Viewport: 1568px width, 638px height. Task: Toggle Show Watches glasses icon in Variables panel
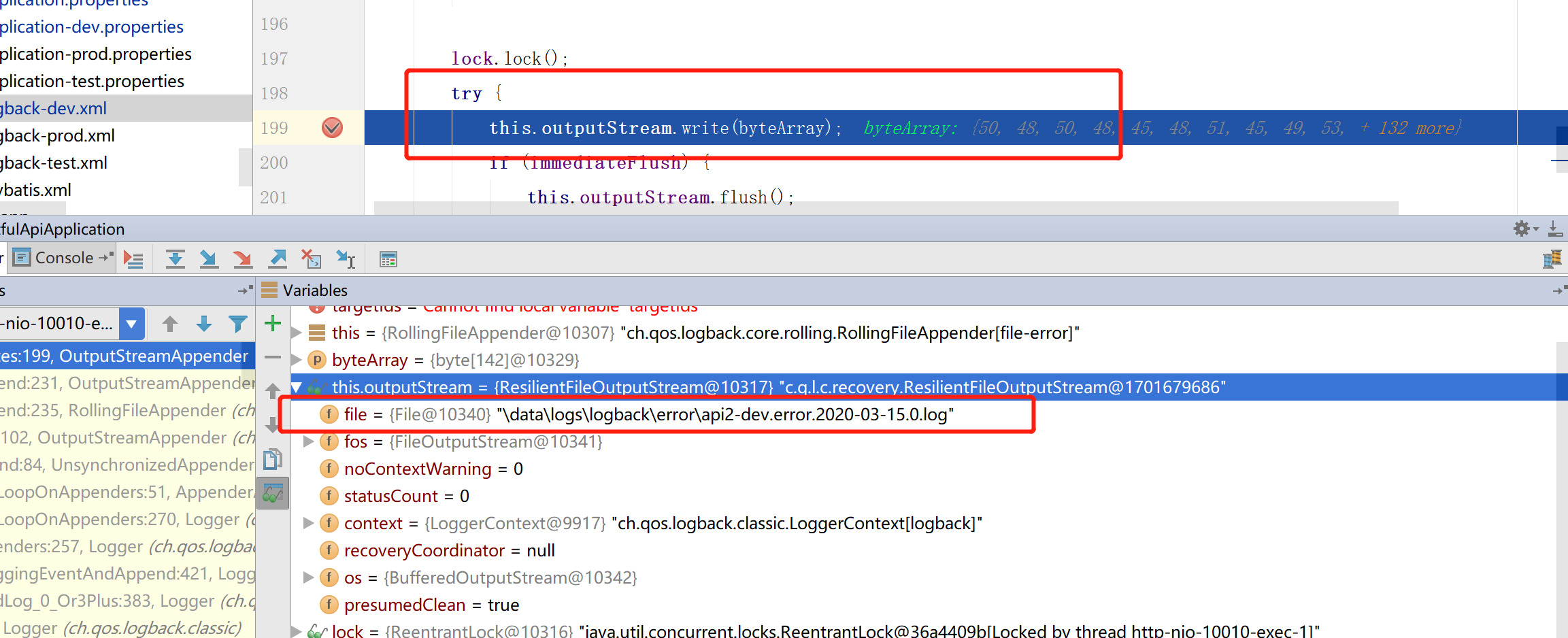(272, 492)
